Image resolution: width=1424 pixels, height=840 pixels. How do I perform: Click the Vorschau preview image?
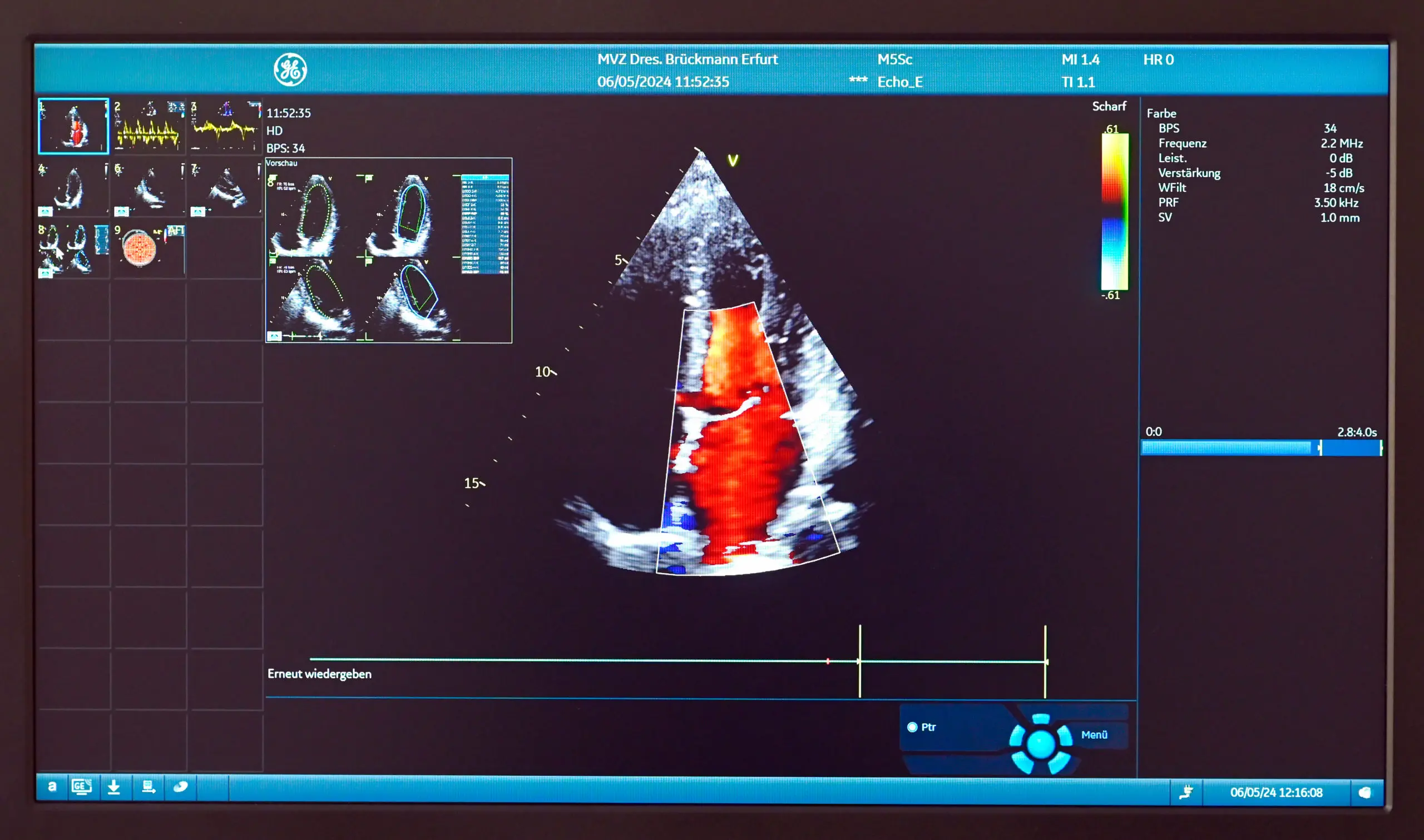pyautogui.click(x=388, y=250)
